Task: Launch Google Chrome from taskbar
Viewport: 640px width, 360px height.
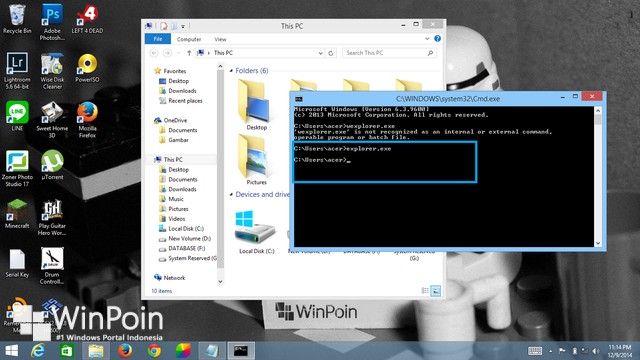Action: click(154, 351)
